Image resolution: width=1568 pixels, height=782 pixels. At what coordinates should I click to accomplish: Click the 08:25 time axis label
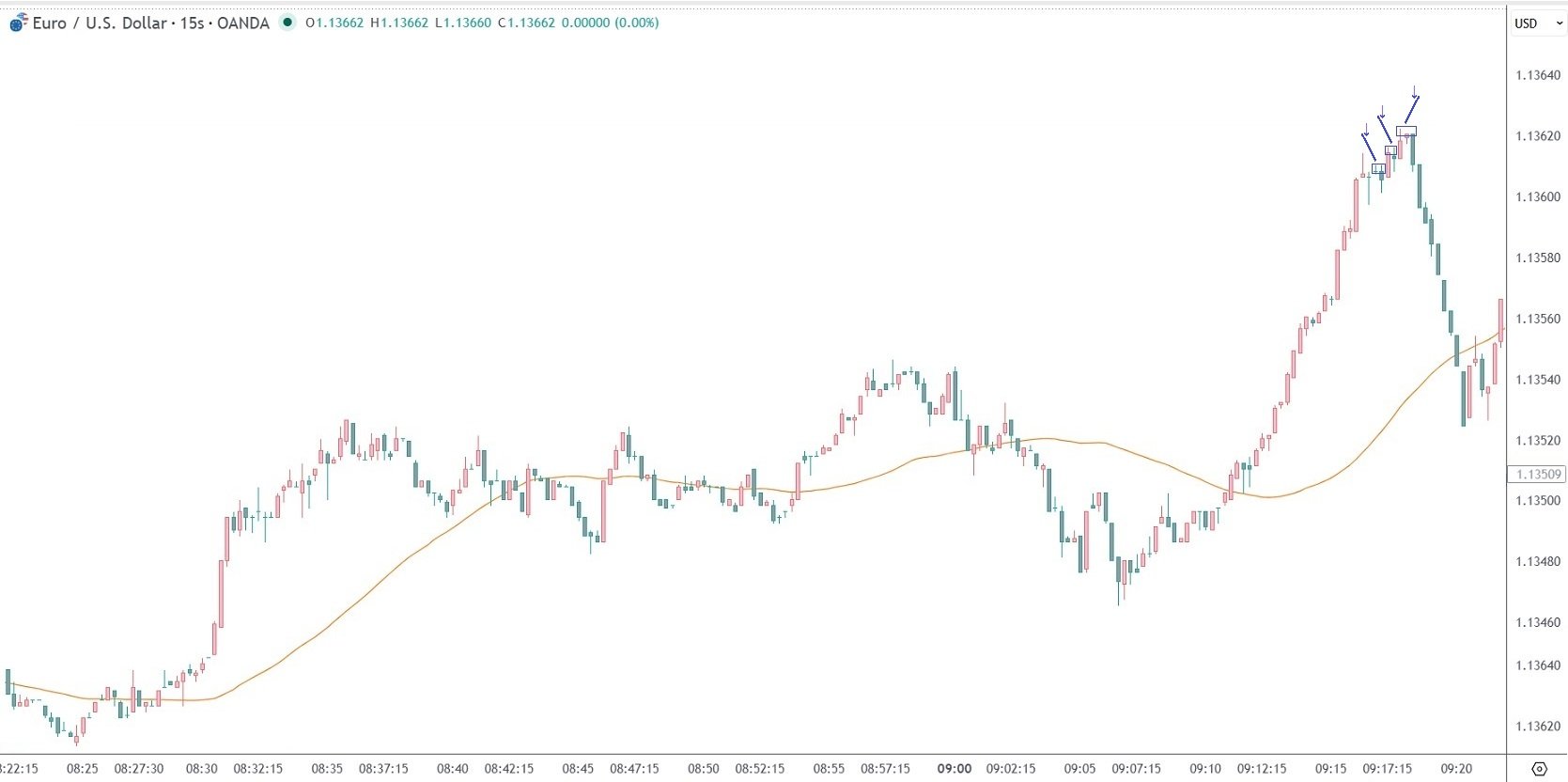83,769
